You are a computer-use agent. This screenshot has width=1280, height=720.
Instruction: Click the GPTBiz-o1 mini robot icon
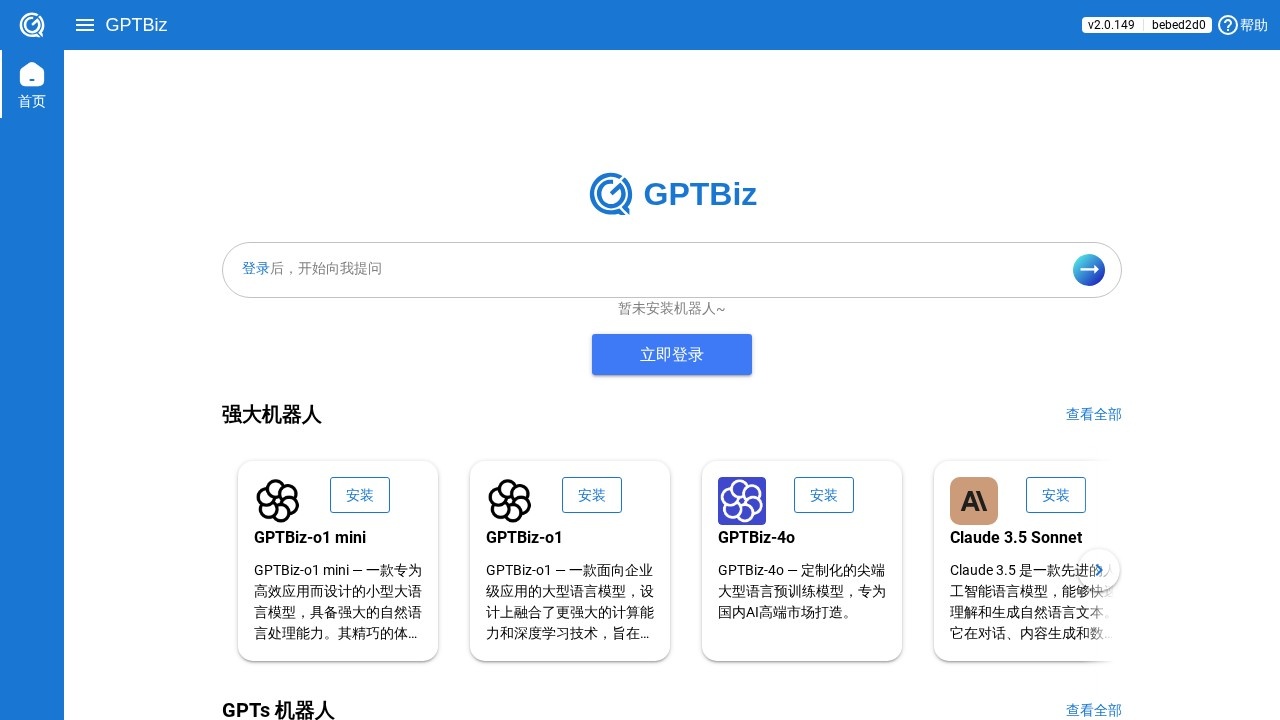click(278, 501)
